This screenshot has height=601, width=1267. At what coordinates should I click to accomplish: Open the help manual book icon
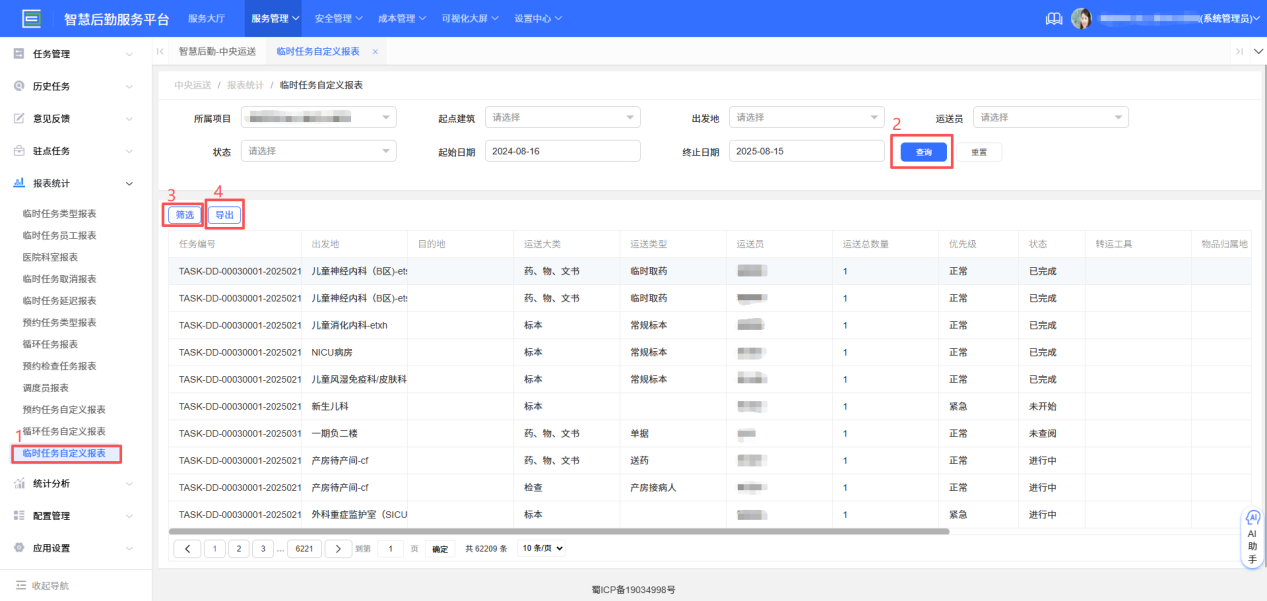(1052, 17)
